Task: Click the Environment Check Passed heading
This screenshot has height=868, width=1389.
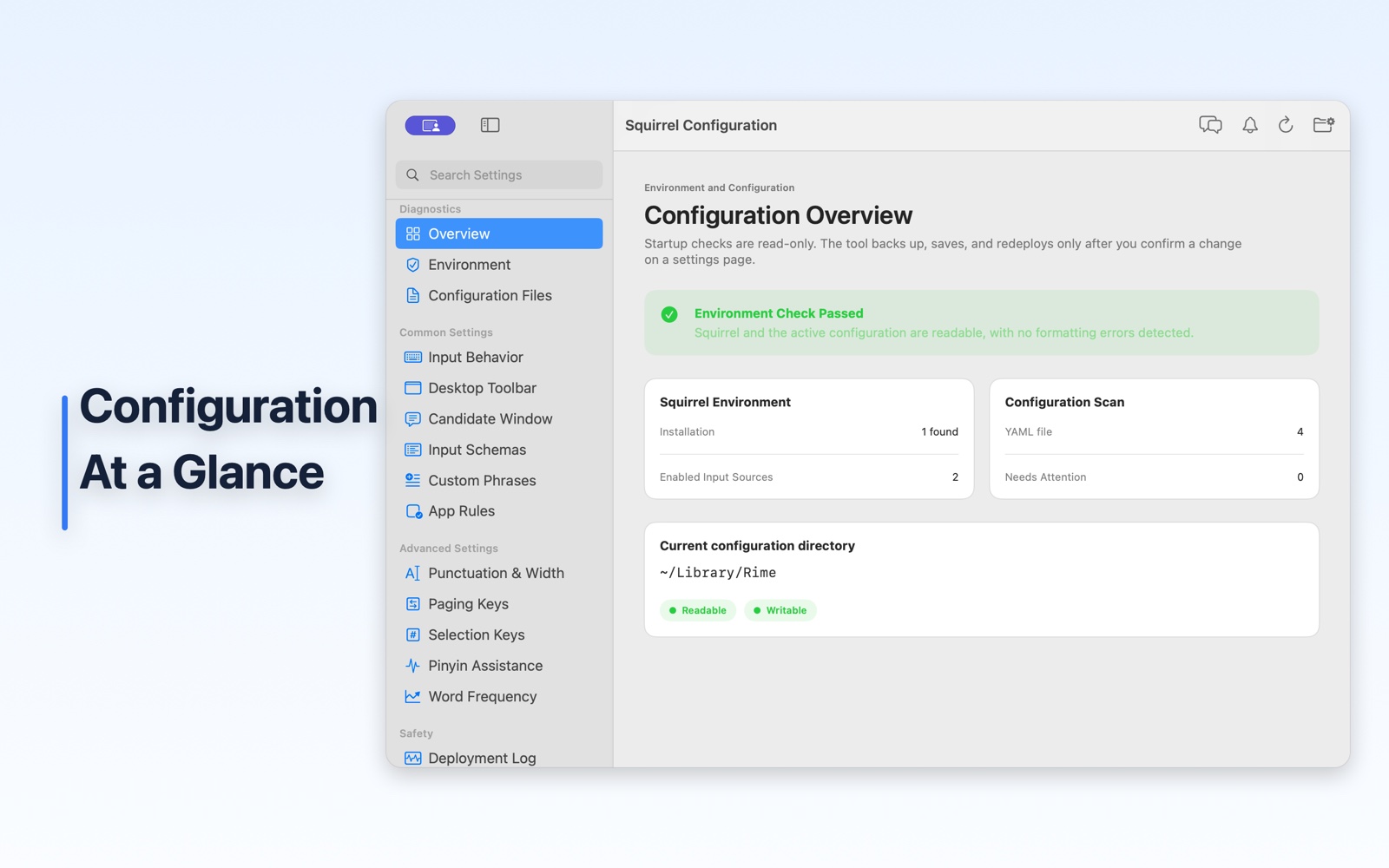Action: tap(779, 313)
